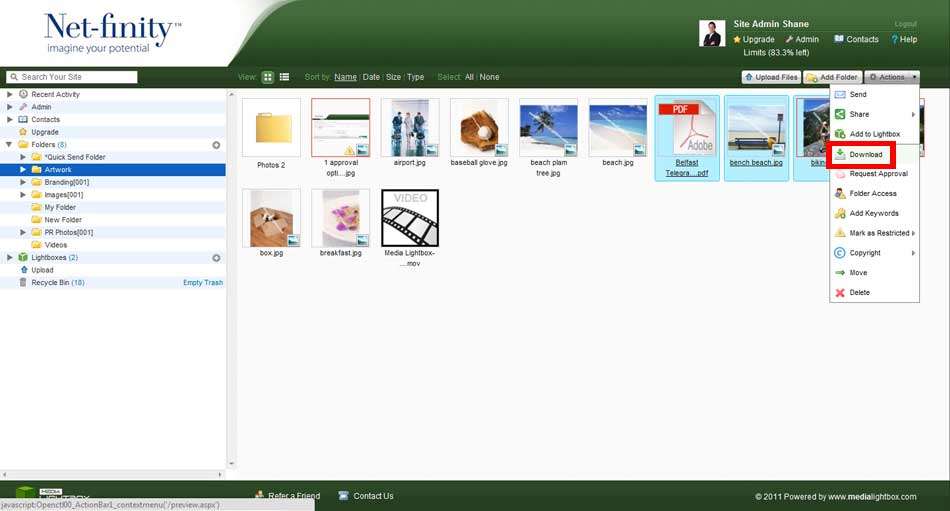Click the site admin profile picture
The image size is (950, 511).
coord(711,34)
